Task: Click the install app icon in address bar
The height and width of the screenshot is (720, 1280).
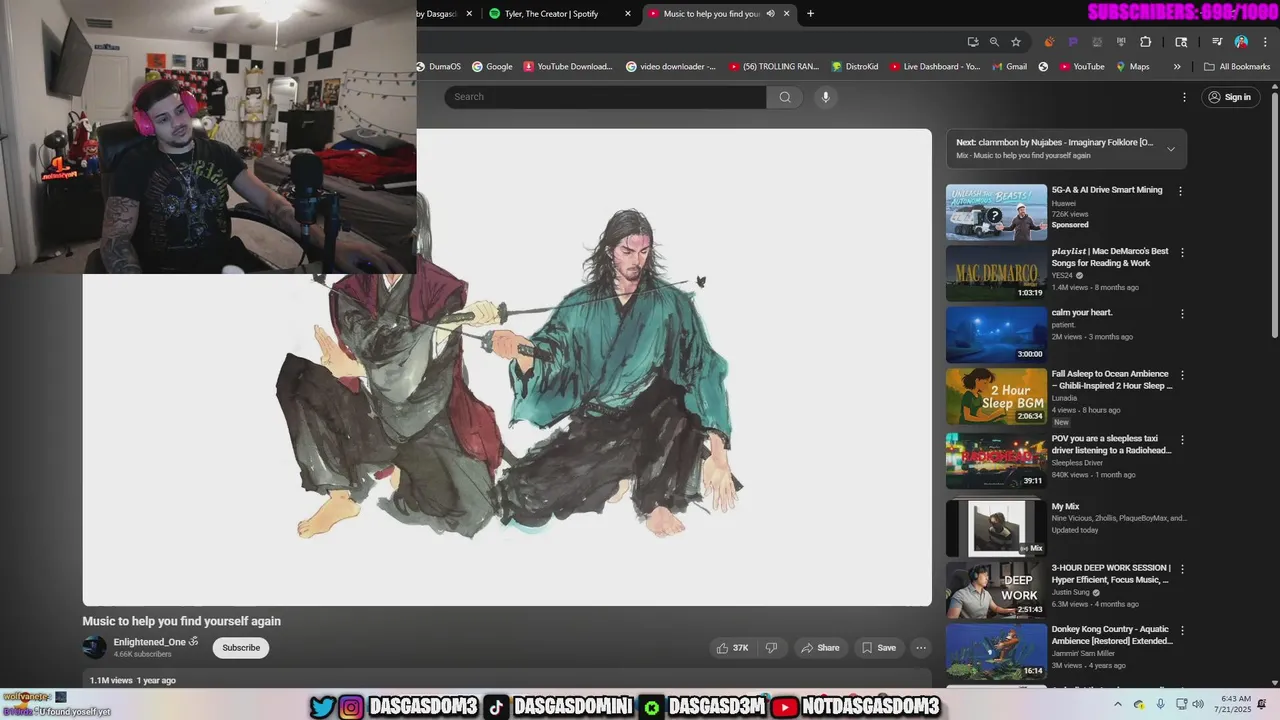Action: pyautogui.click(x=972, y=42)
